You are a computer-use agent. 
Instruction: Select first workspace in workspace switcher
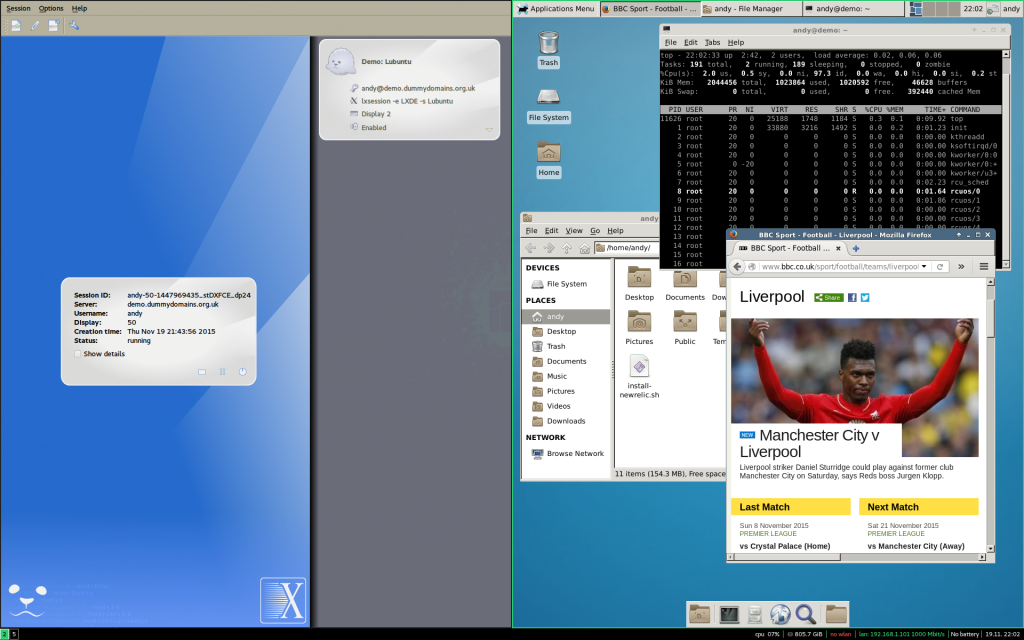pyautogui.click(x=916, y=8)
